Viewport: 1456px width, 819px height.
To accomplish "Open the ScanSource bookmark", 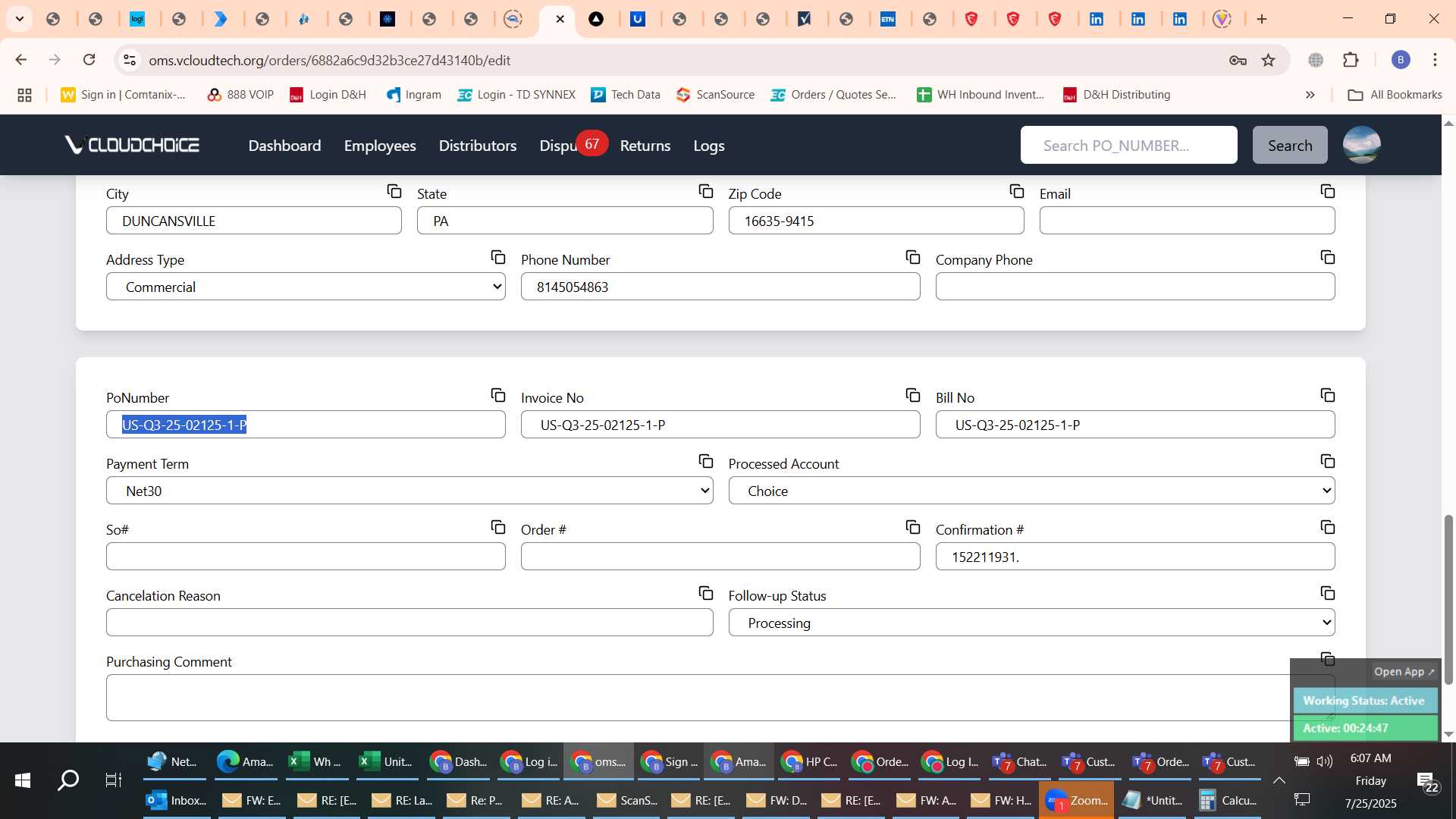I will [x=716, y=95].
